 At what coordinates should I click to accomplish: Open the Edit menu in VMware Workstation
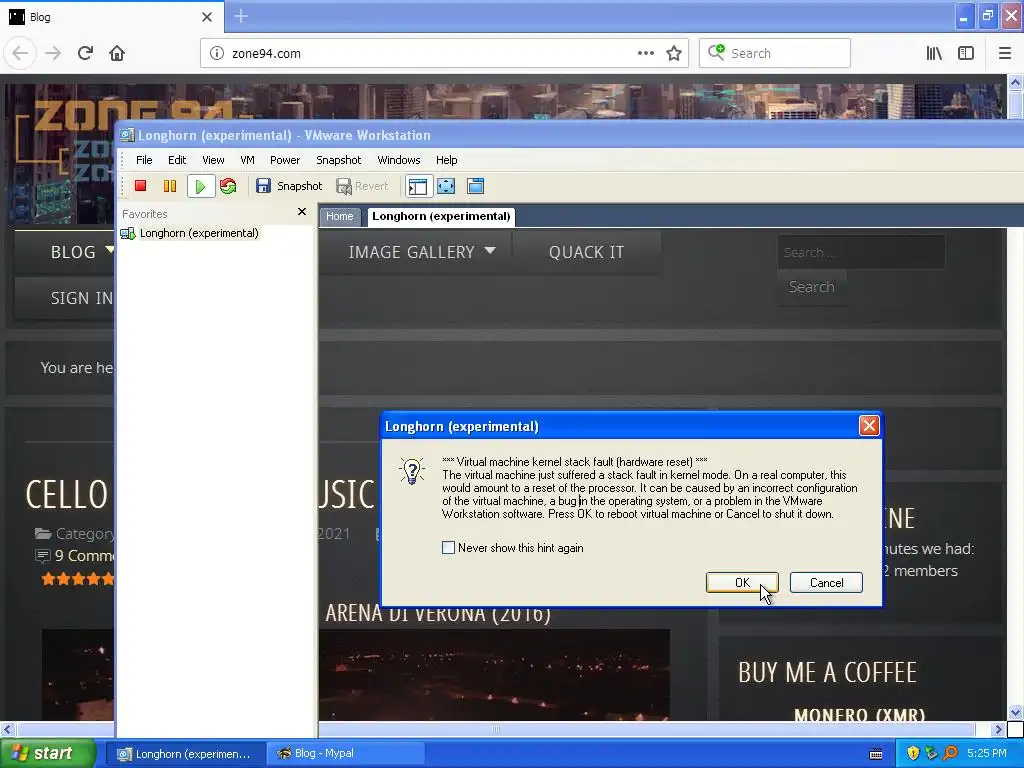tap(177, 160)
